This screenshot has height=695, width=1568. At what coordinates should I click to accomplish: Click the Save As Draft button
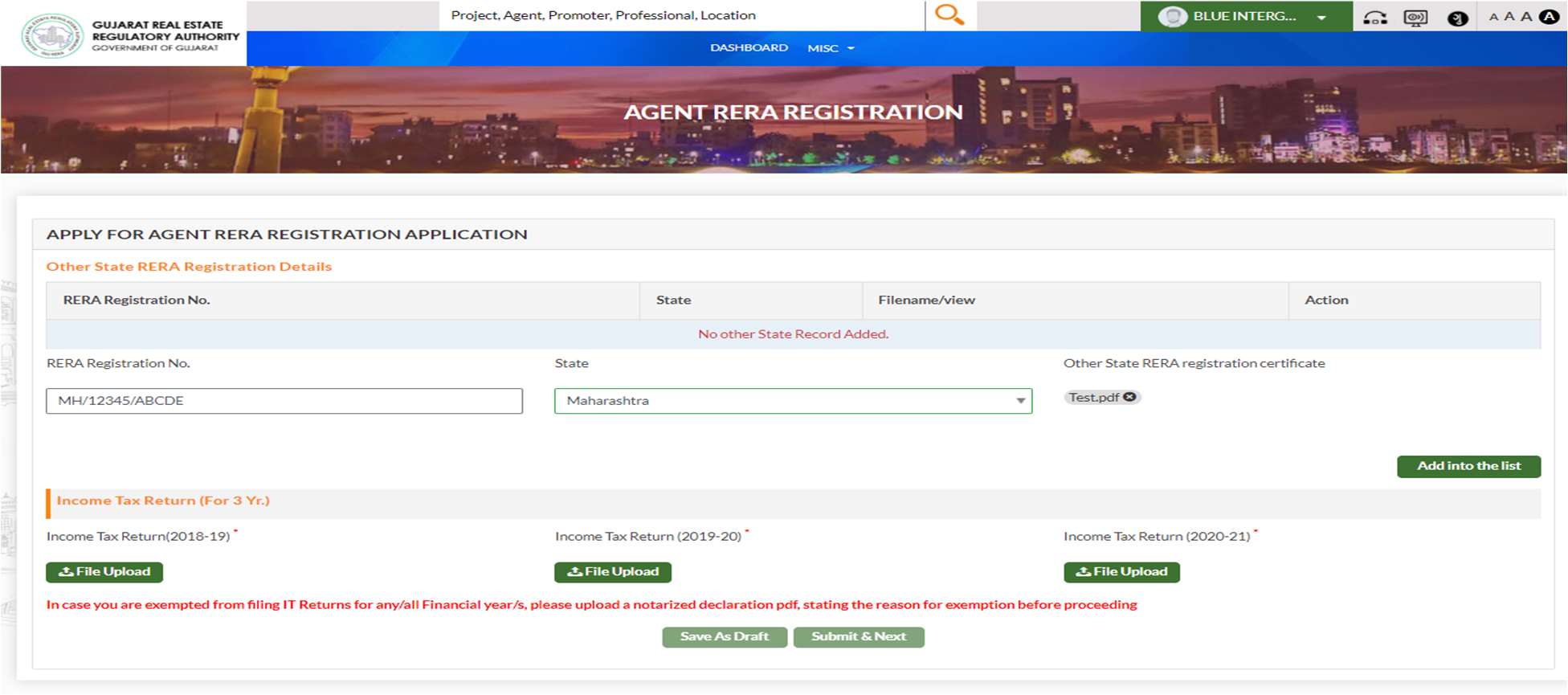(x=725, y=637)
